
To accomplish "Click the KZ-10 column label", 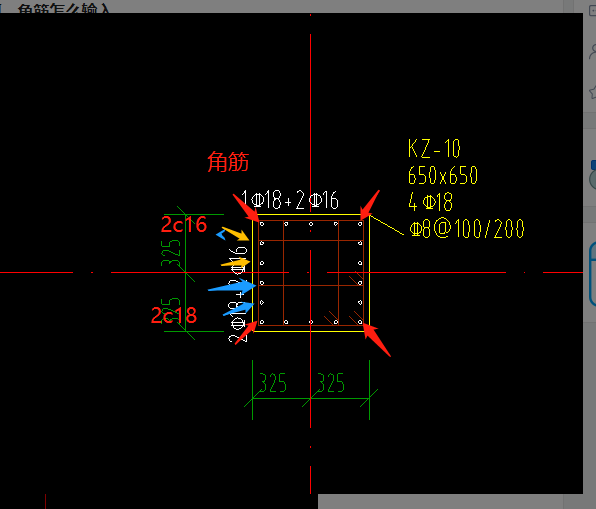I will (434, 148).
